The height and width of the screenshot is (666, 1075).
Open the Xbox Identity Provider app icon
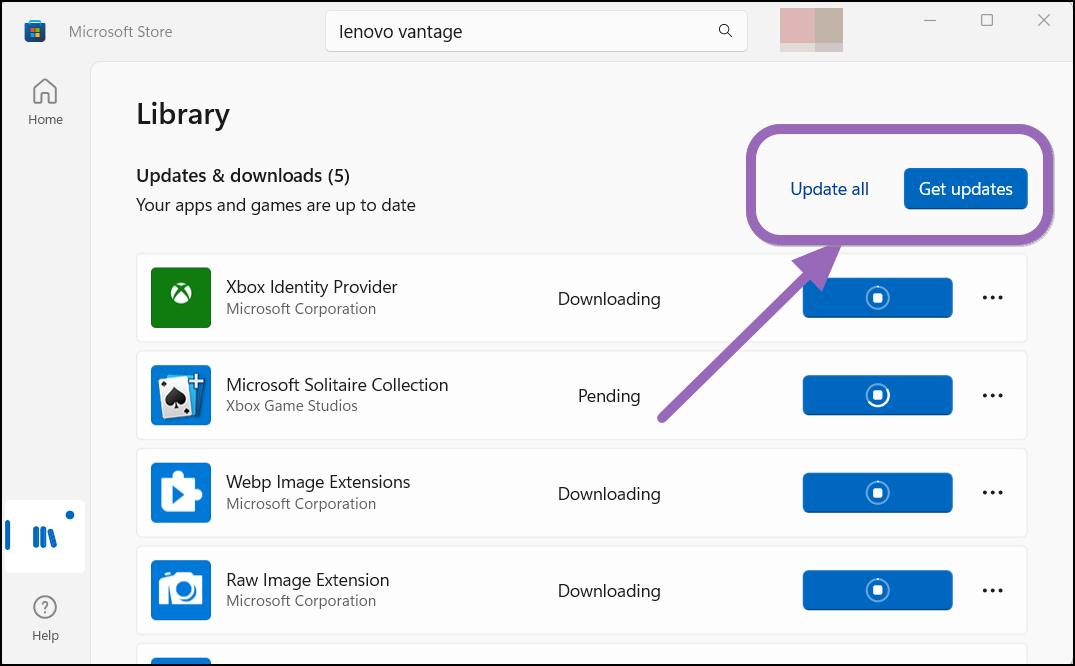[x=181, y=297]
